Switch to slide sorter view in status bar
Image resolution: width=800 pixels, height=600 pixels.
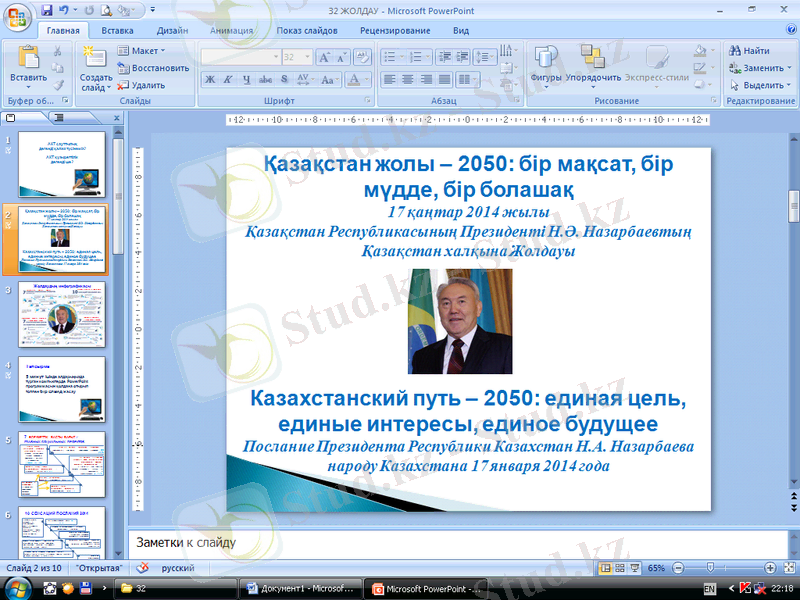point(619,568)
